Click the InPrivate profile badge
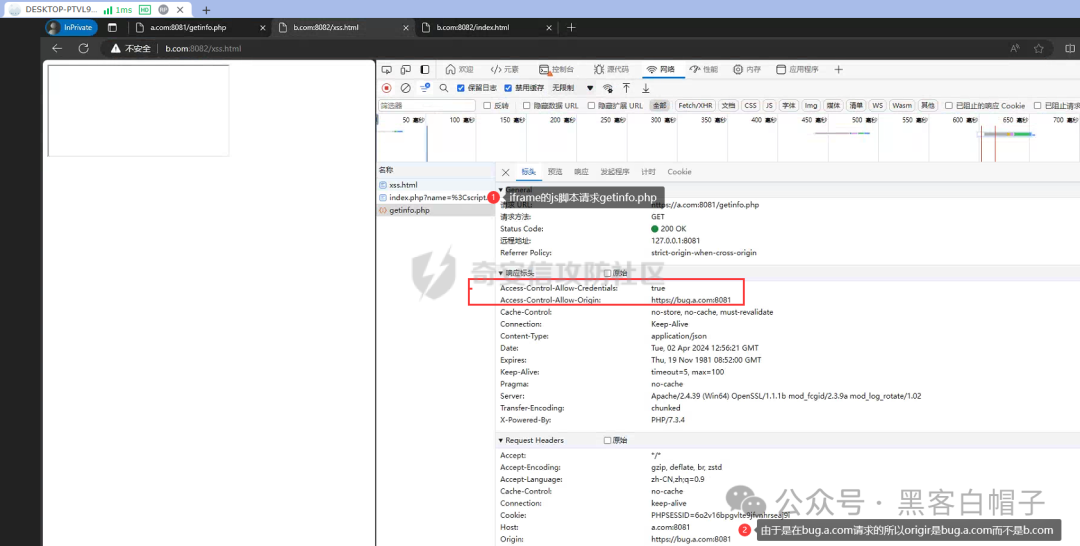This screenshot has height=546, width=1080. coord(71,28)
